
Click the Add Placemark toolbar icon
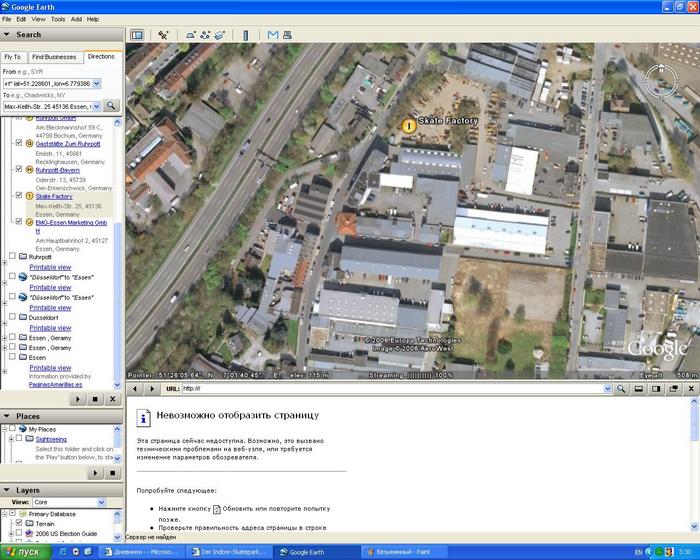(x=163, y=35)
